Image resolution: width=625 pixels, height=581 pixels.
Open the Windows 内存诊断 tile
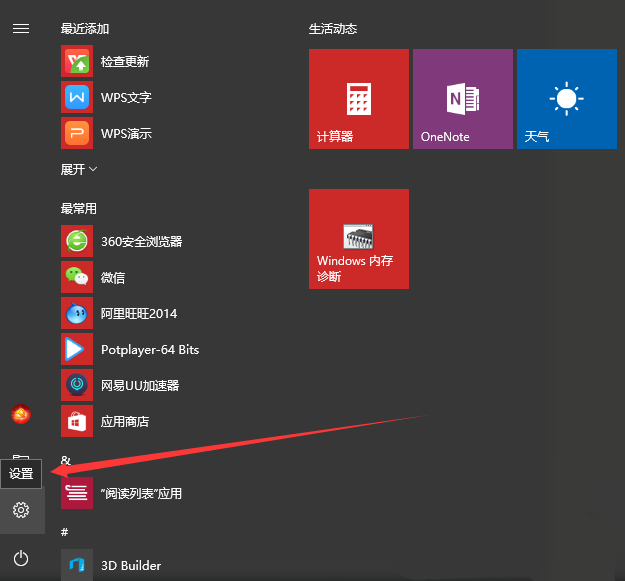(359, 239)
